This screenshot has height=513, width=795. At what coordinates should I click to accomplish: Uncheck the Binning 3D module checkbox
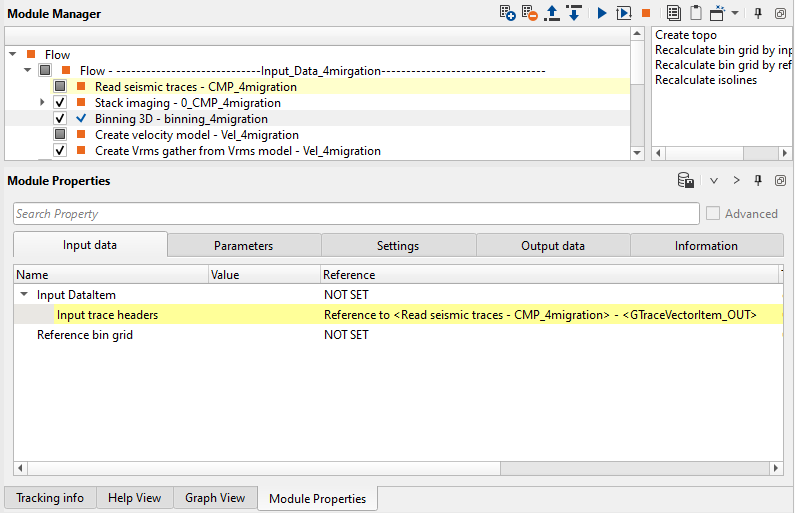point(60,119)
